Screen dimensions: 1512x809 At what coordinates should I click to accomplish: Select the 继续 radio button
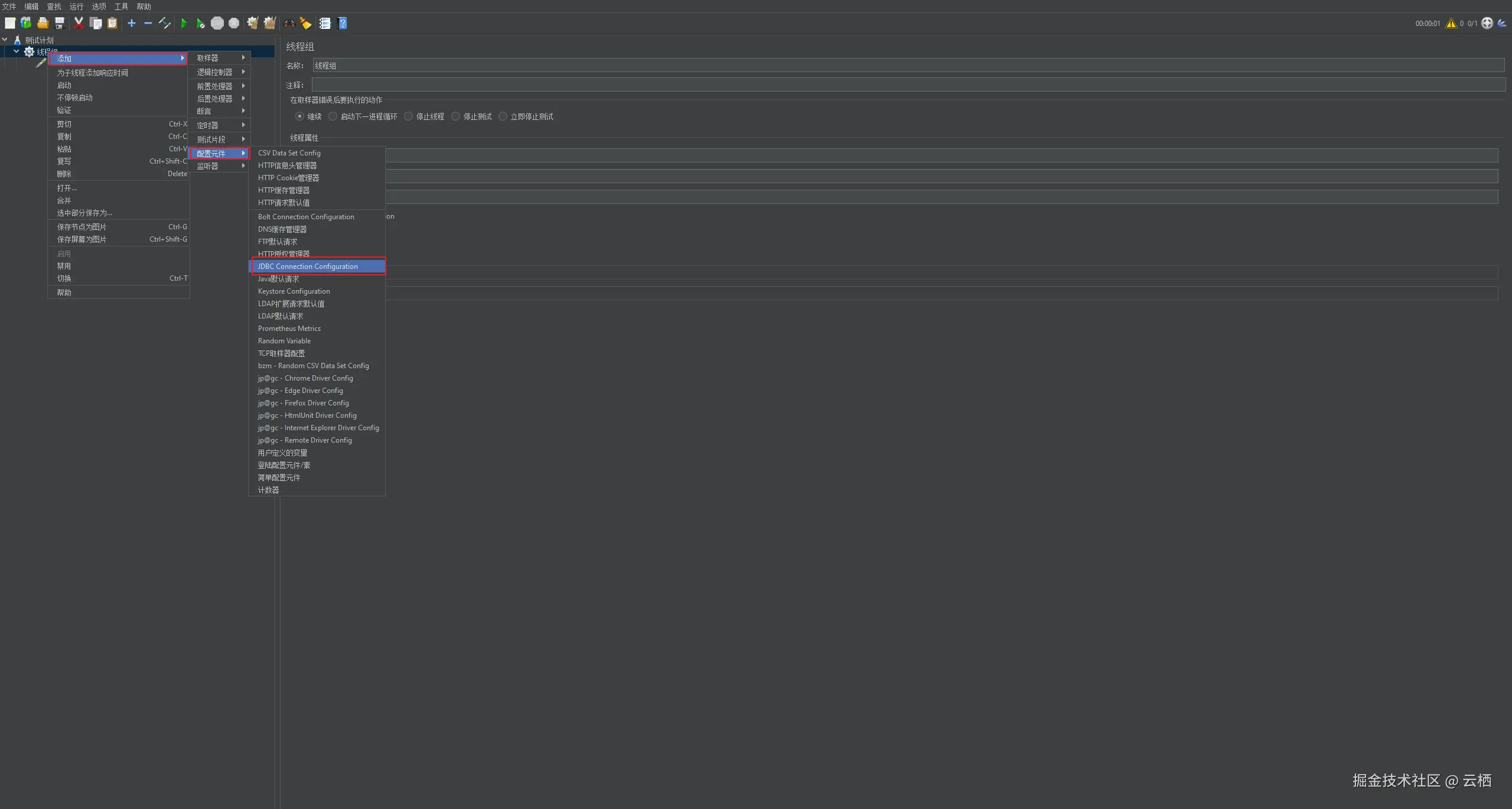coord(299,116)
